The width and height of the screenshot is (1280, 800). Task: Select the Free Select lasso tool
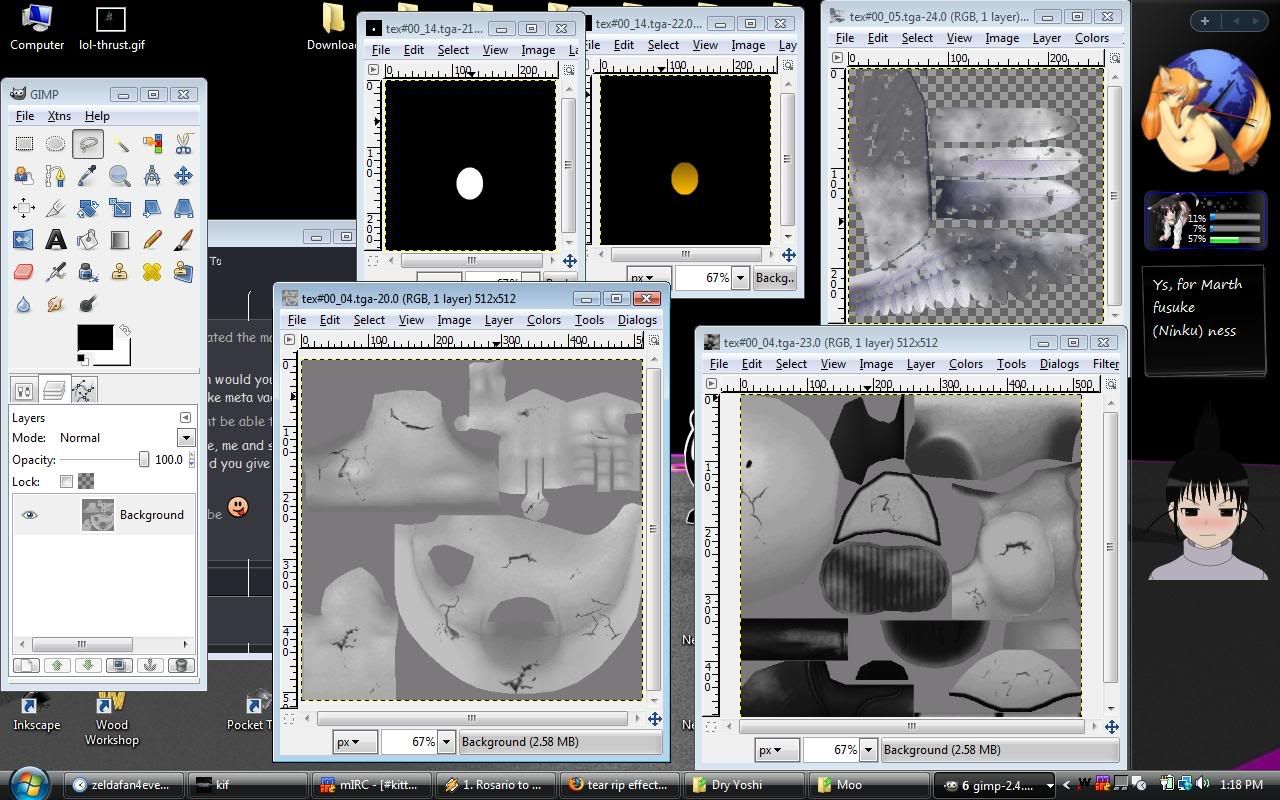pos(87,145)
